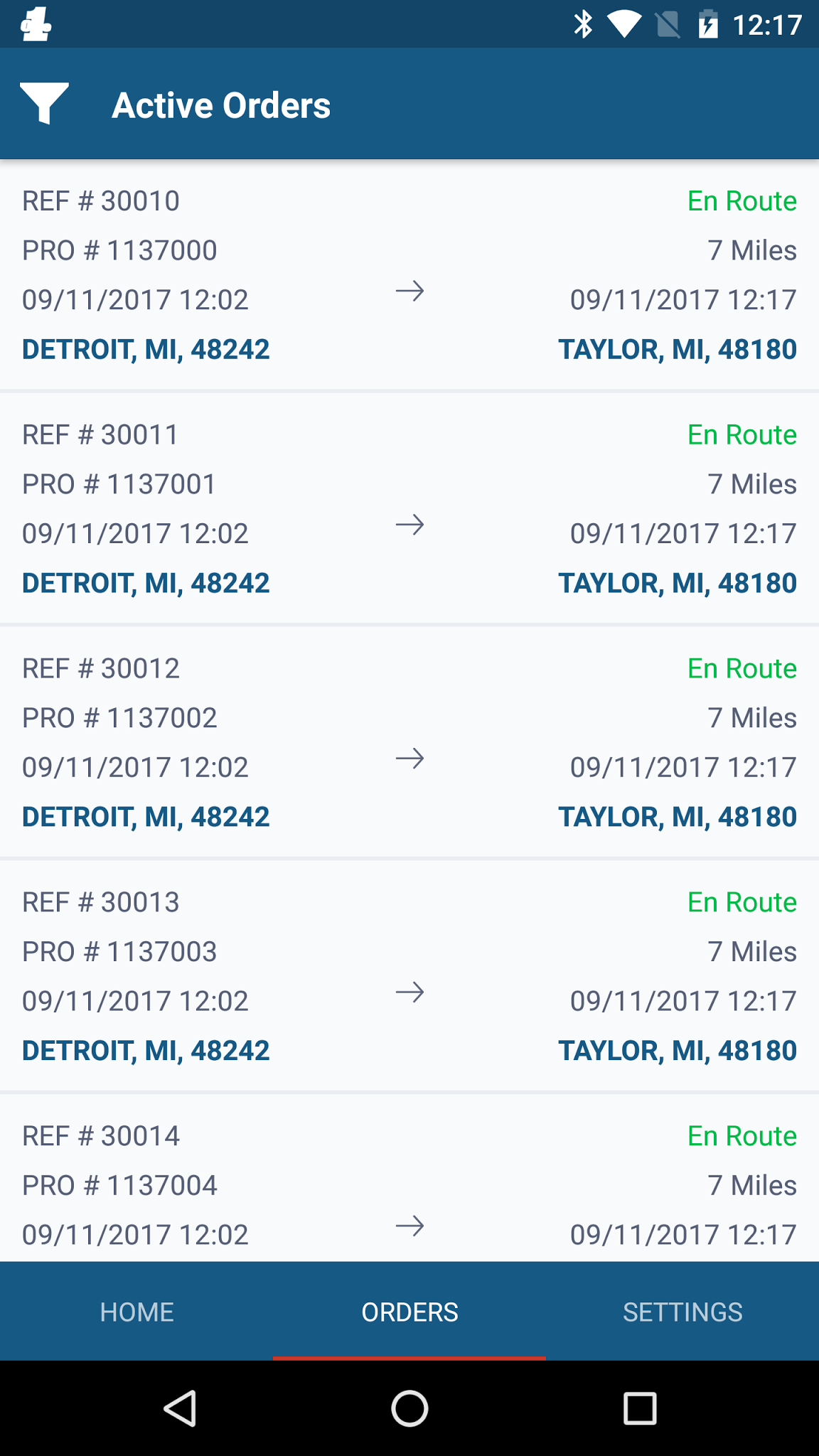Tap the Wi-Fi signal status icon
Viewport: 819px width, 1456px height.
click(624, 25)
